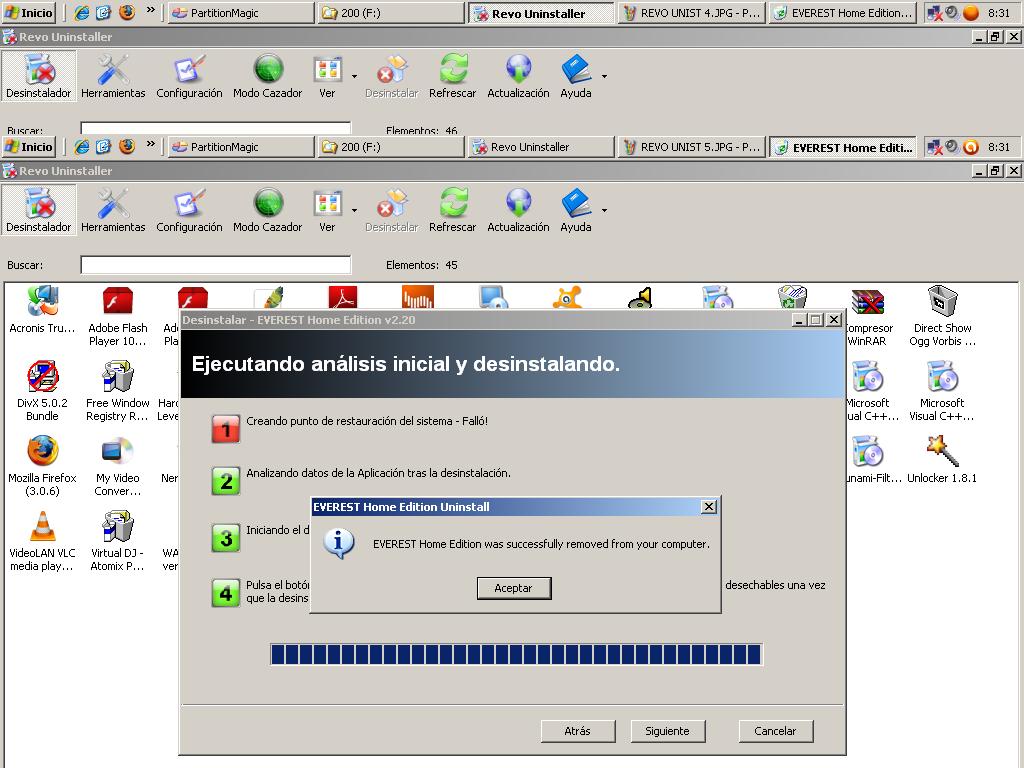Click the red step 1 icon

point(226,428)
